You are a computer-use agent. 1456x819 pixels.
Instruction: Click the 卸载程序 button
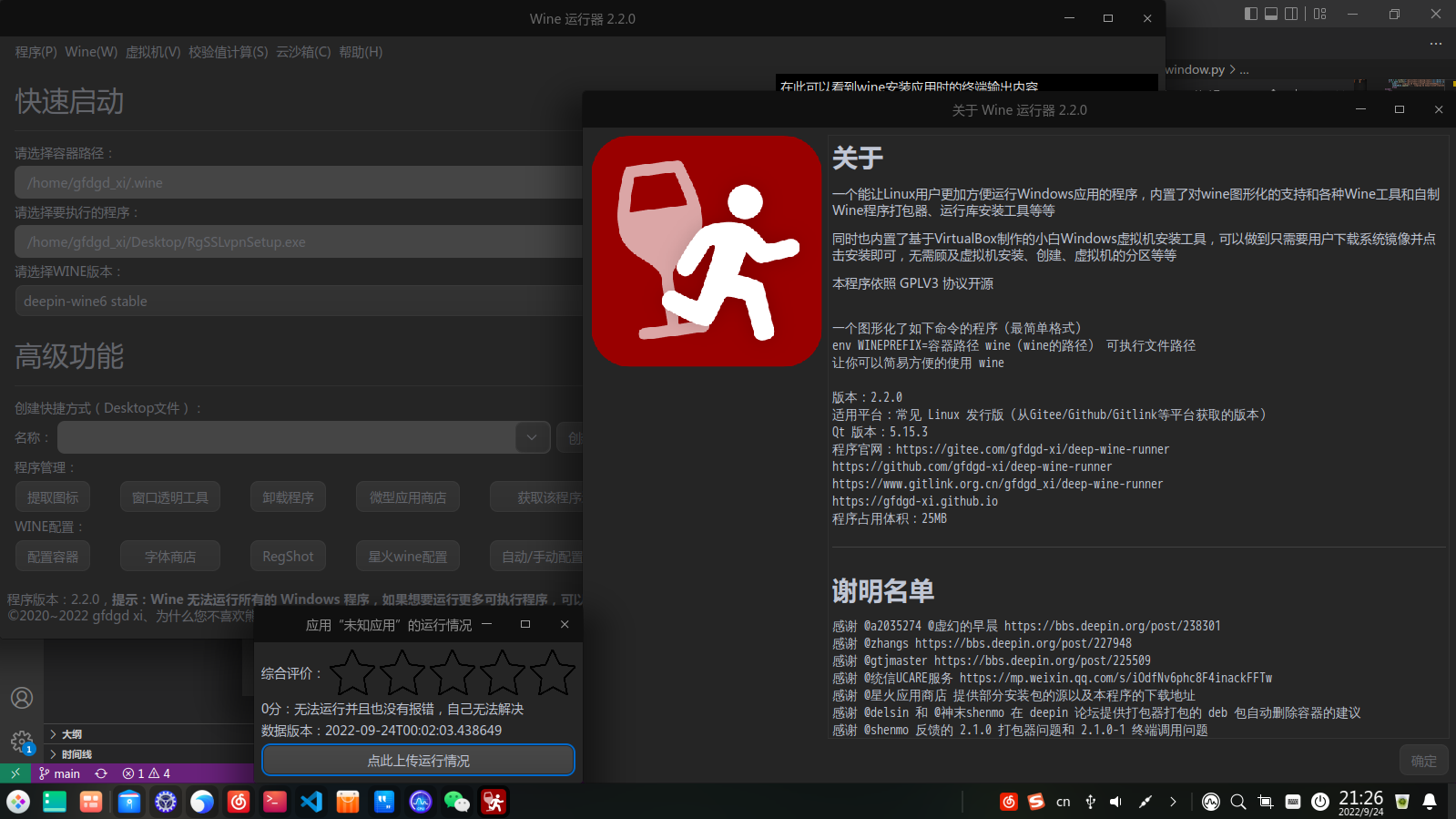(288, 497)
